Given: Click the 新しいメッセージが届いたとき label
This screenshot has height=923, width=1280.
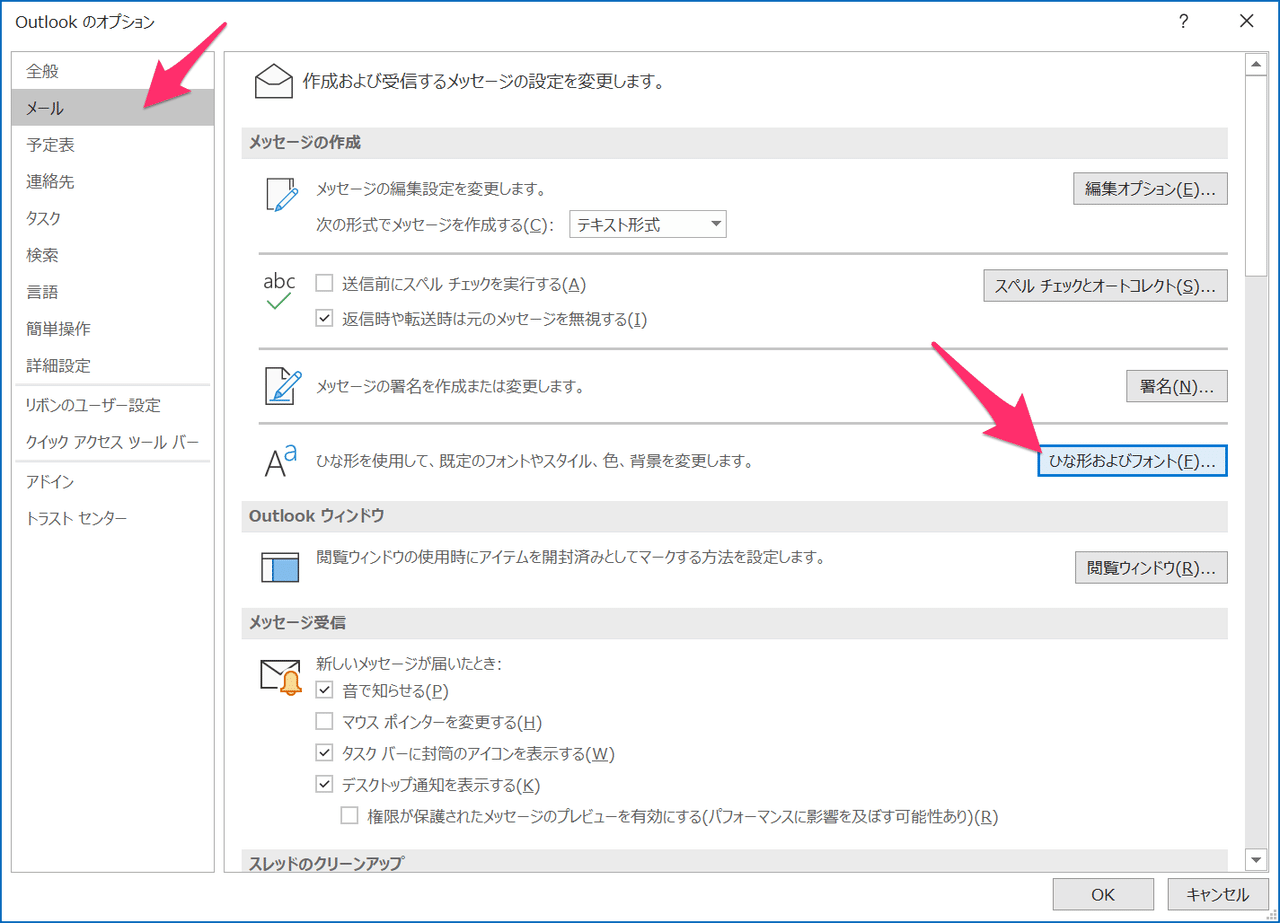Looking at the screenshot, I should pyautogui.click(x=408, y=662).
